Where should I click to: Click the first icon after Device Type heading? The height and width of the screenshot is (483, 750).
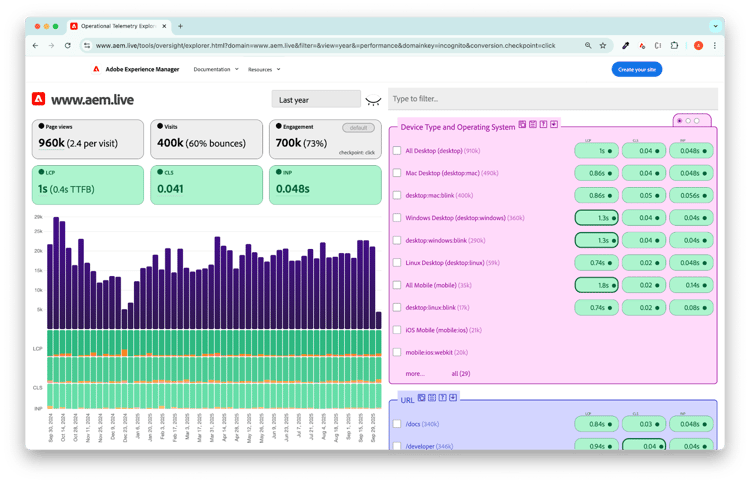(522, 125)
